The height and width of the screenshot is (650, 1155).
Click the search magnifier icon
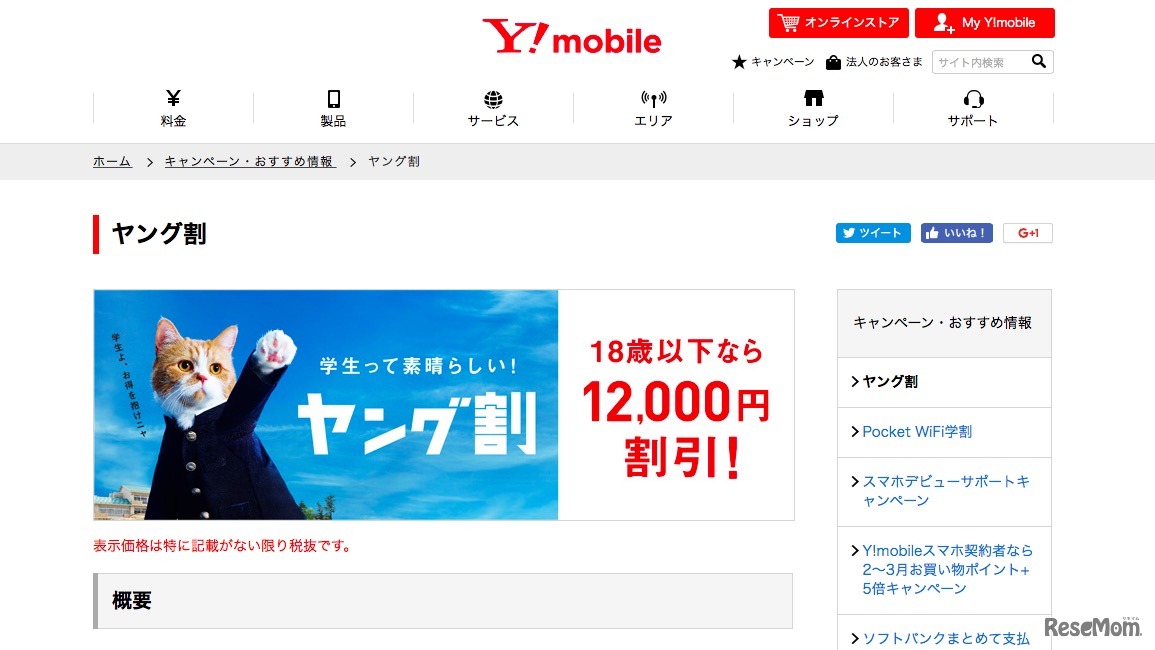[x=1039, y=61]
